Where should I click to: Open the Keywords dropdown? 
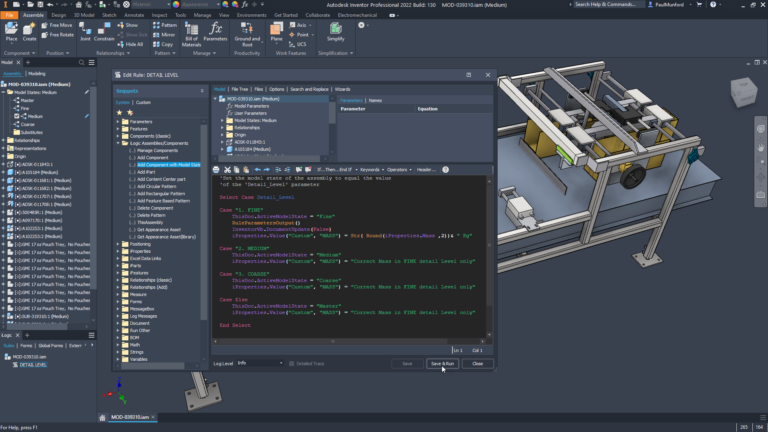pyautogui.click(x=372, y=169)
